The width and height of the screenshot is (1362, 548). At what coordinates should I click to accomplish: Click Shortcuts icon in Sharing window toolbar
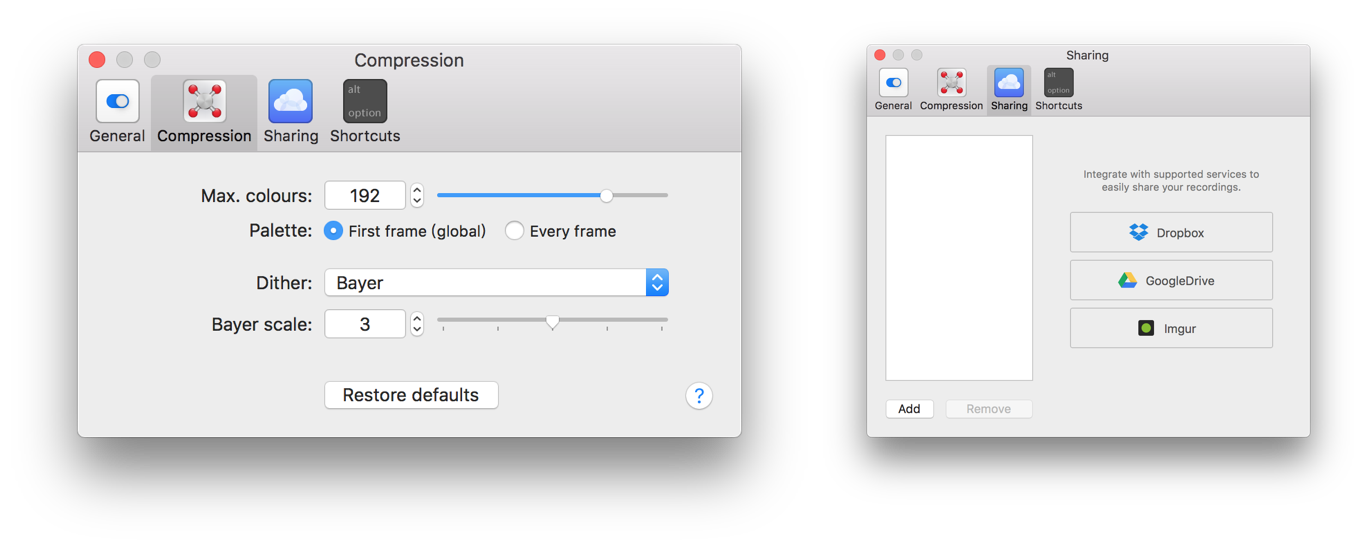1058,83
